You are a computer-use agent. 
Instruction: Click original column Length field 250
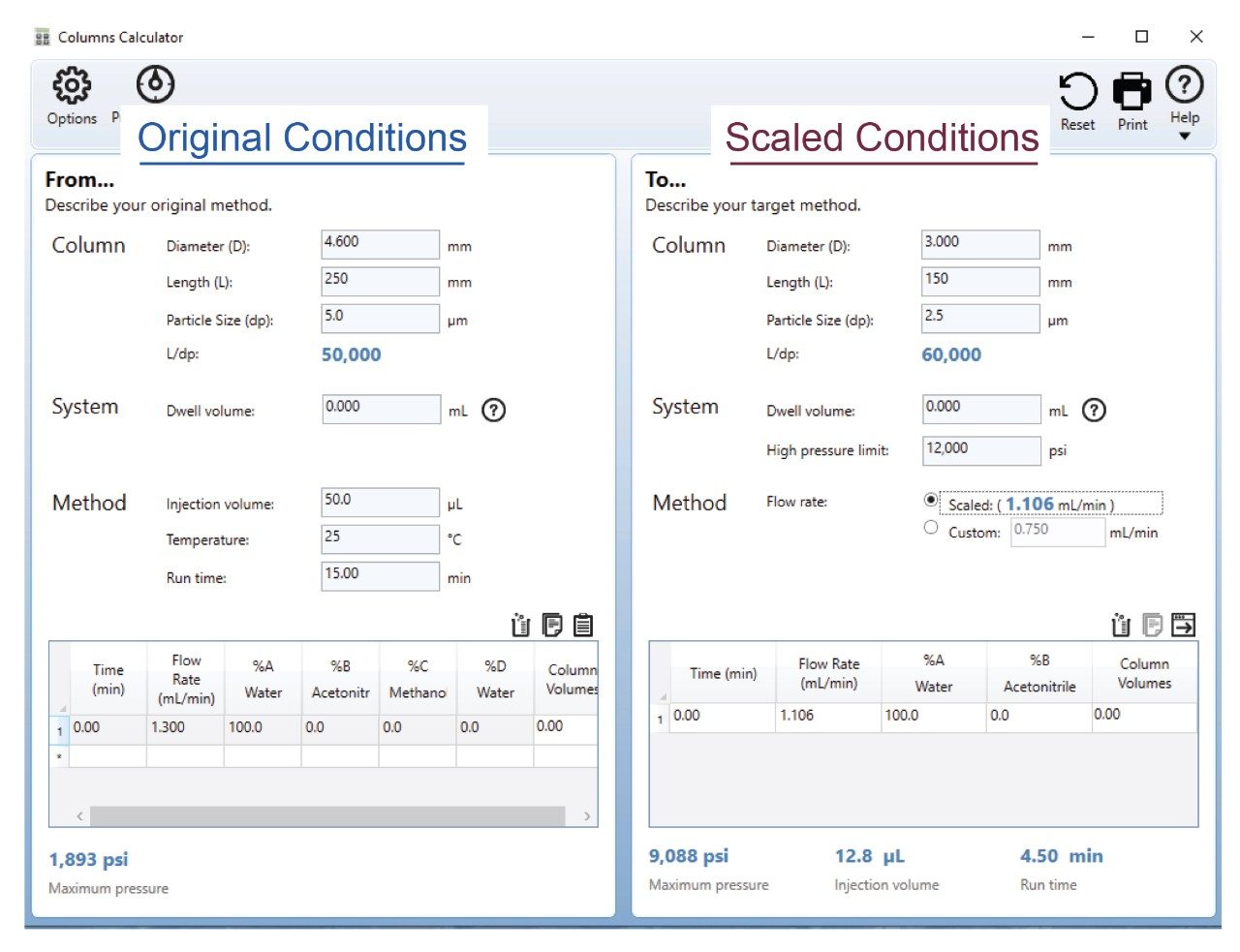381,281
